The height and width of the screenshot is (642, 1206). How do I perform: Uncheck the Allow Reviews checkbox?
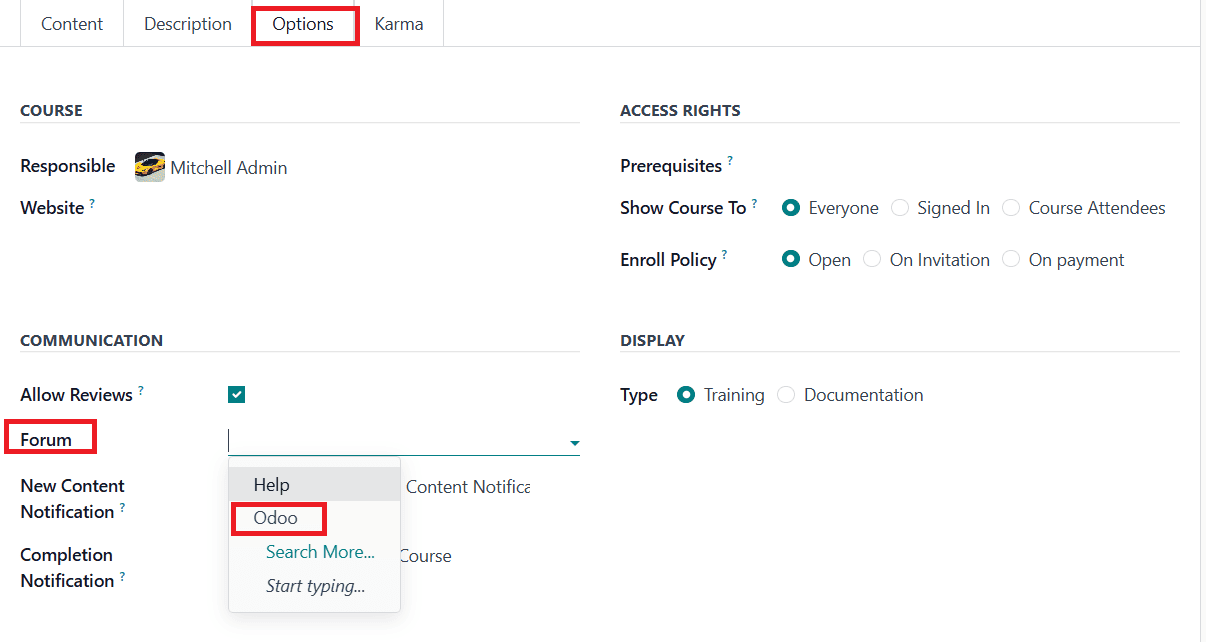237,395
